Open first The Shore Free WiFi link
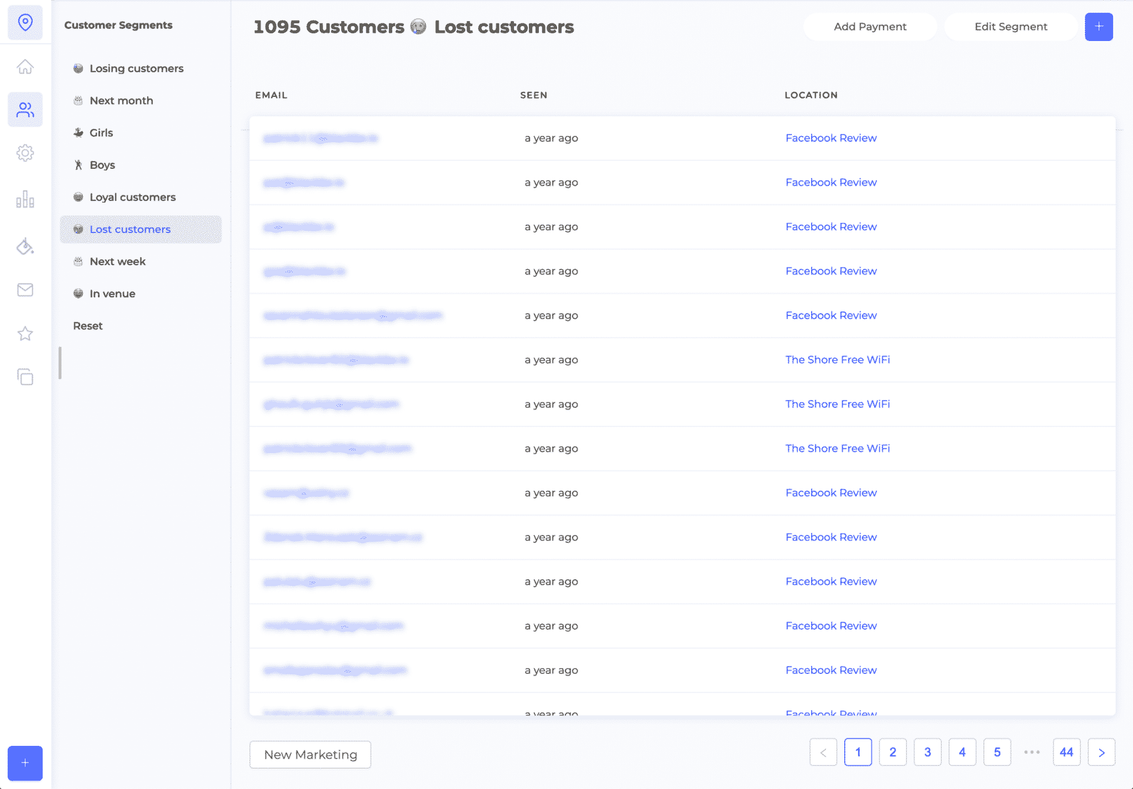 (x=837, y=360)
